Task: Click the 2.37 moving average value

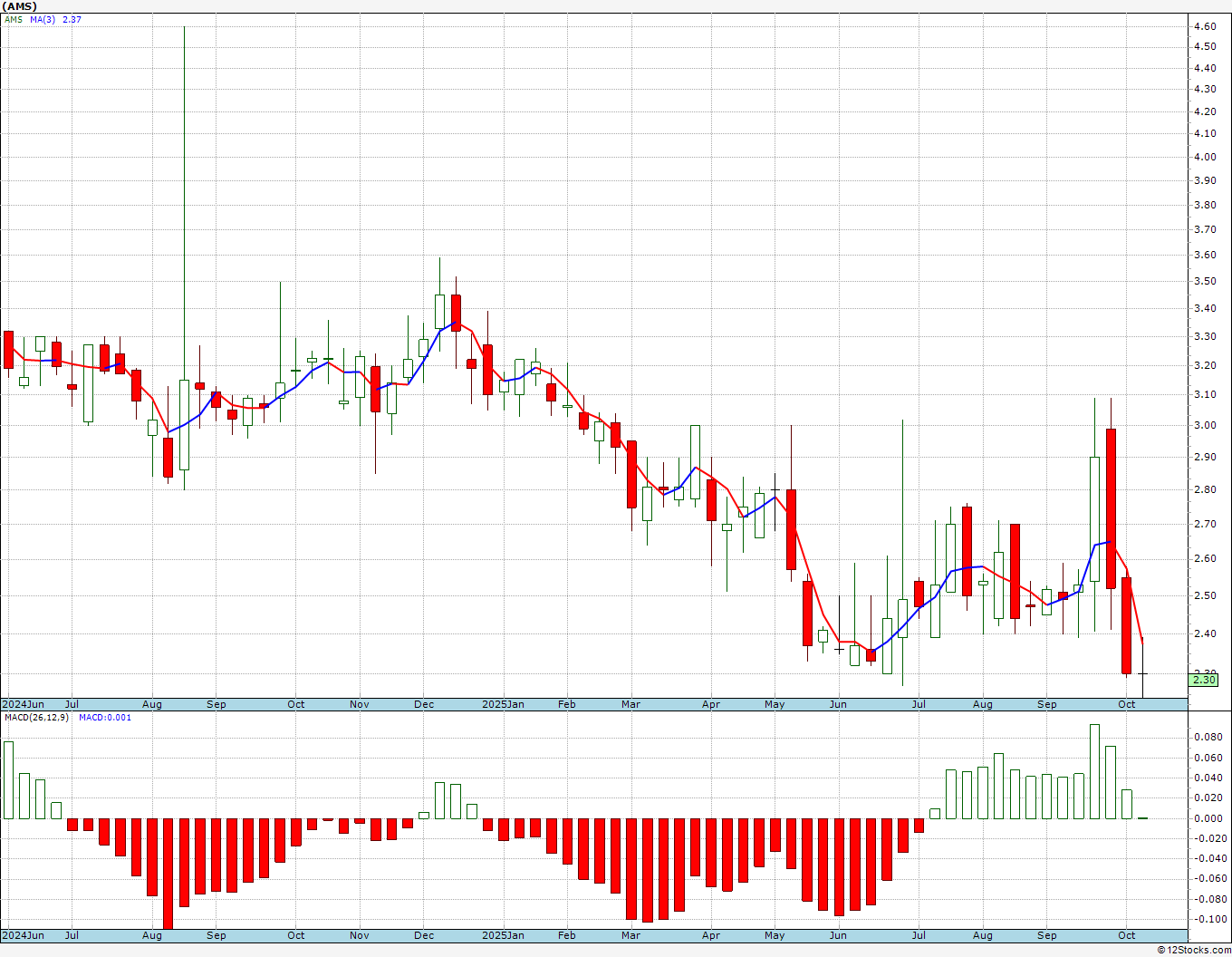Action: [x=72, y=19]
